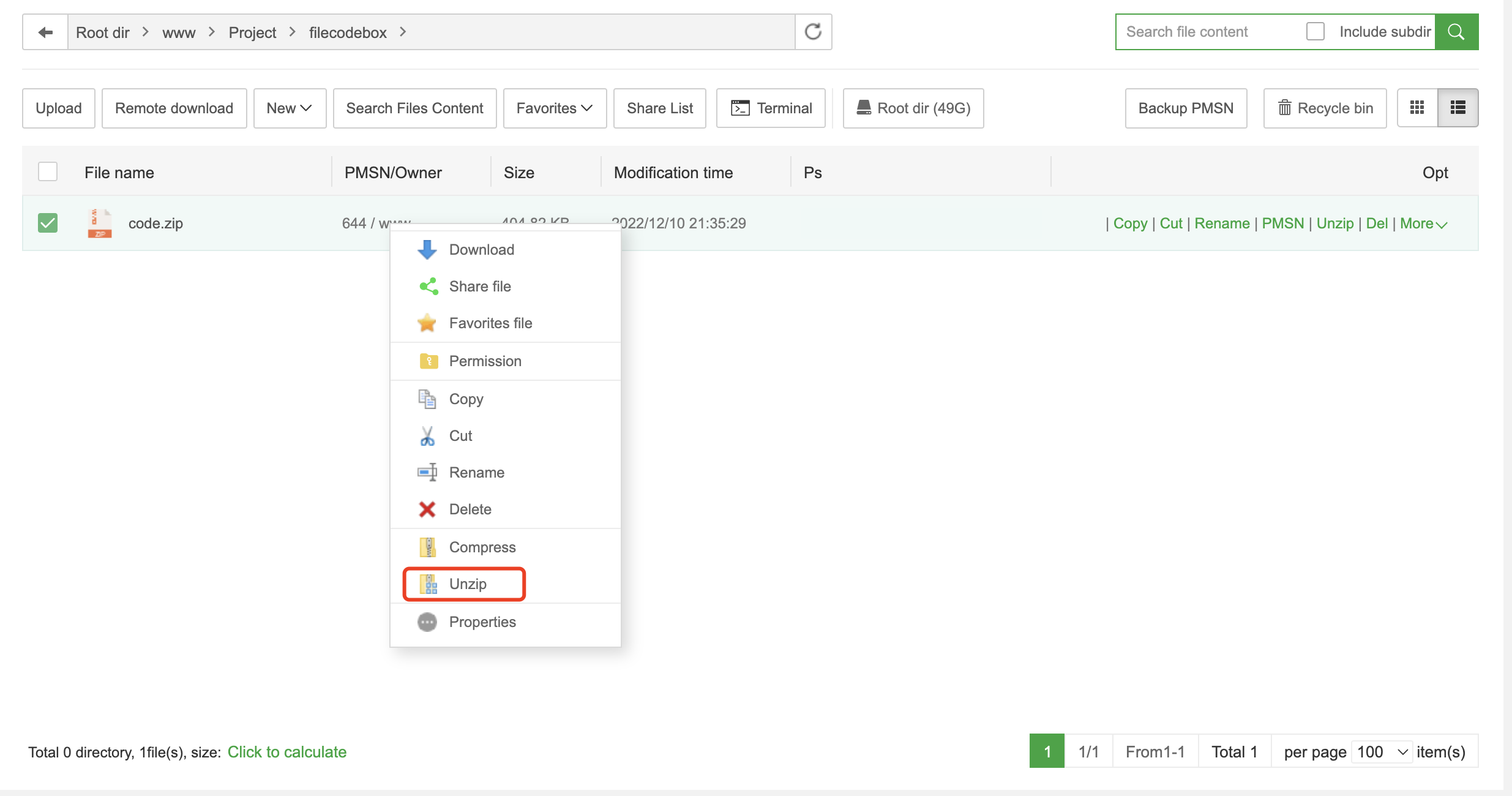Open the Recycle bin
Image resolution: width=1512 pixels, height=796 pixels.
point(1325,108)
